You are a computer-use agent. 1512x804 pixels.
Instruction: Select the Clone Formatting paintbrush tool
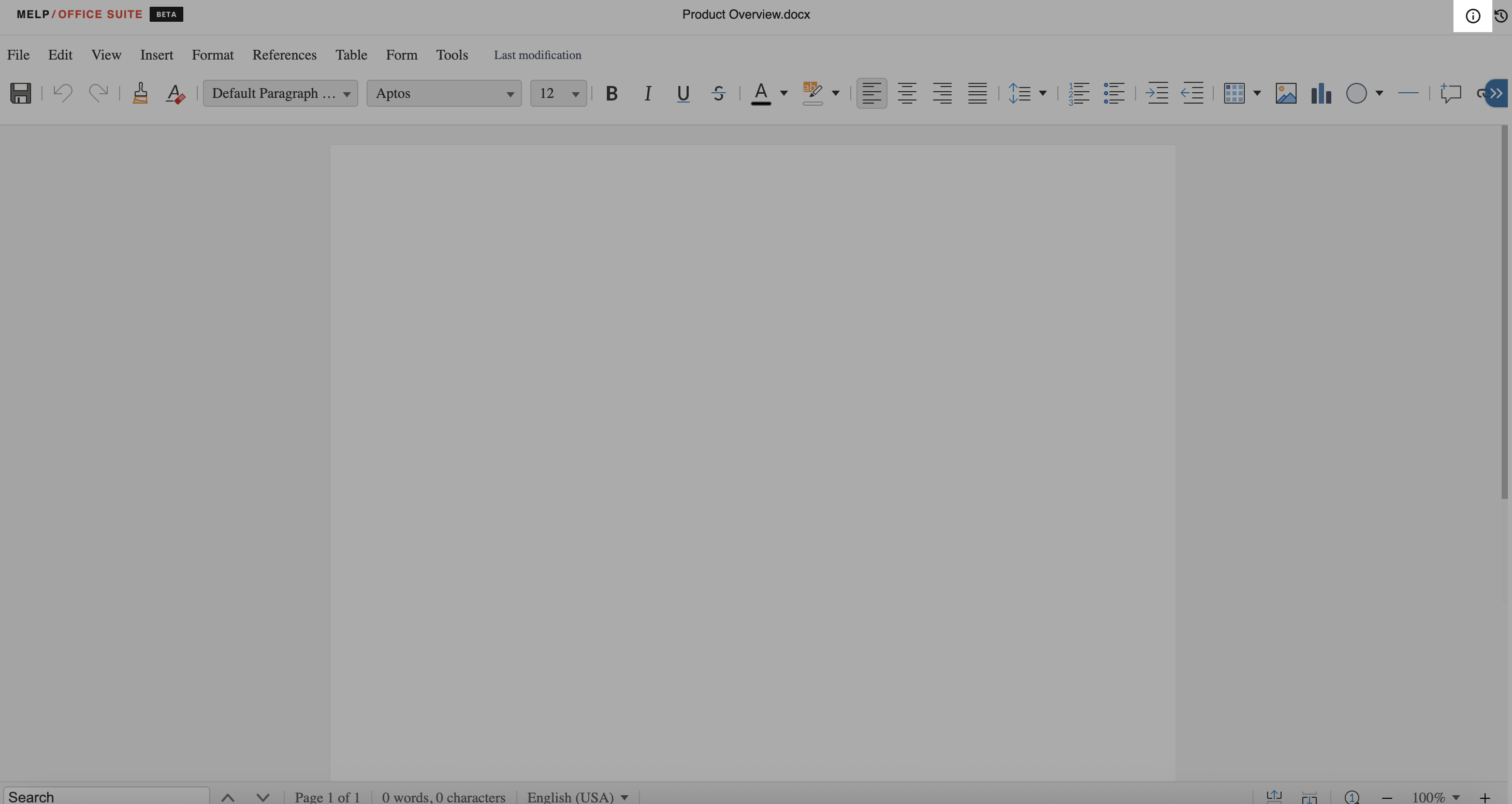click(140, 93)
